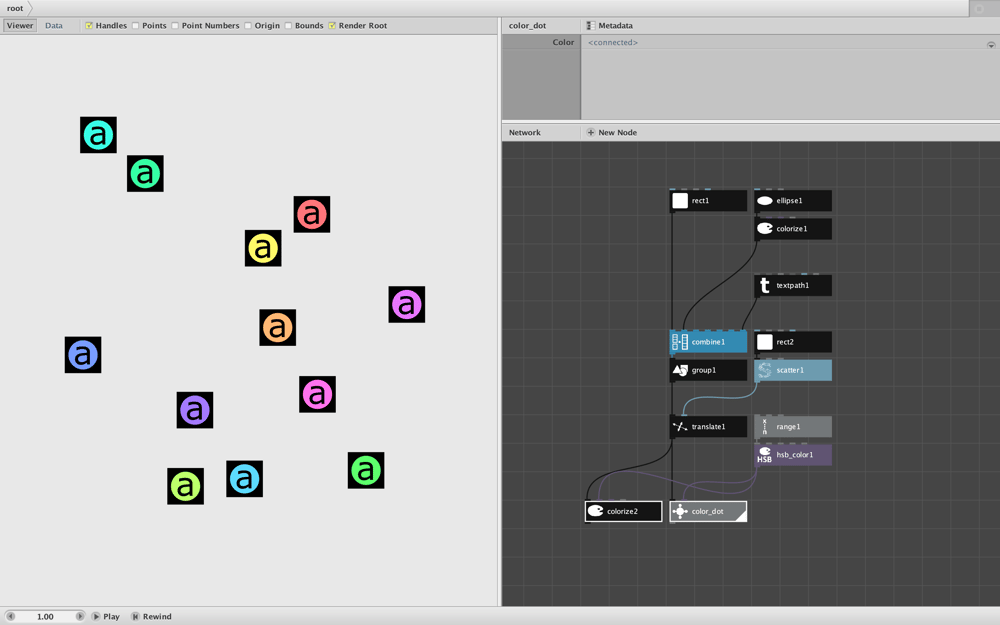Click the window button at top-right corner
1000x625 pixels.
pos(980,8)
